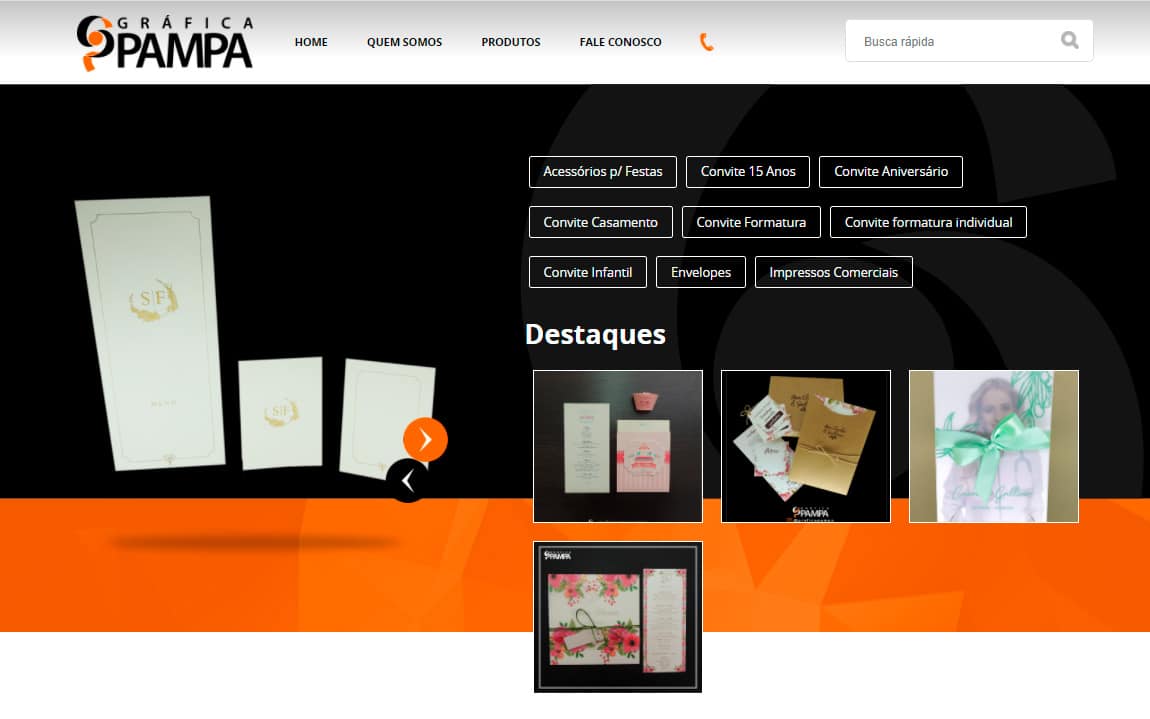The height and width of the screenshot is (719, 1150).
Task: Open the HOME menu item
Action: click(311, 43)
